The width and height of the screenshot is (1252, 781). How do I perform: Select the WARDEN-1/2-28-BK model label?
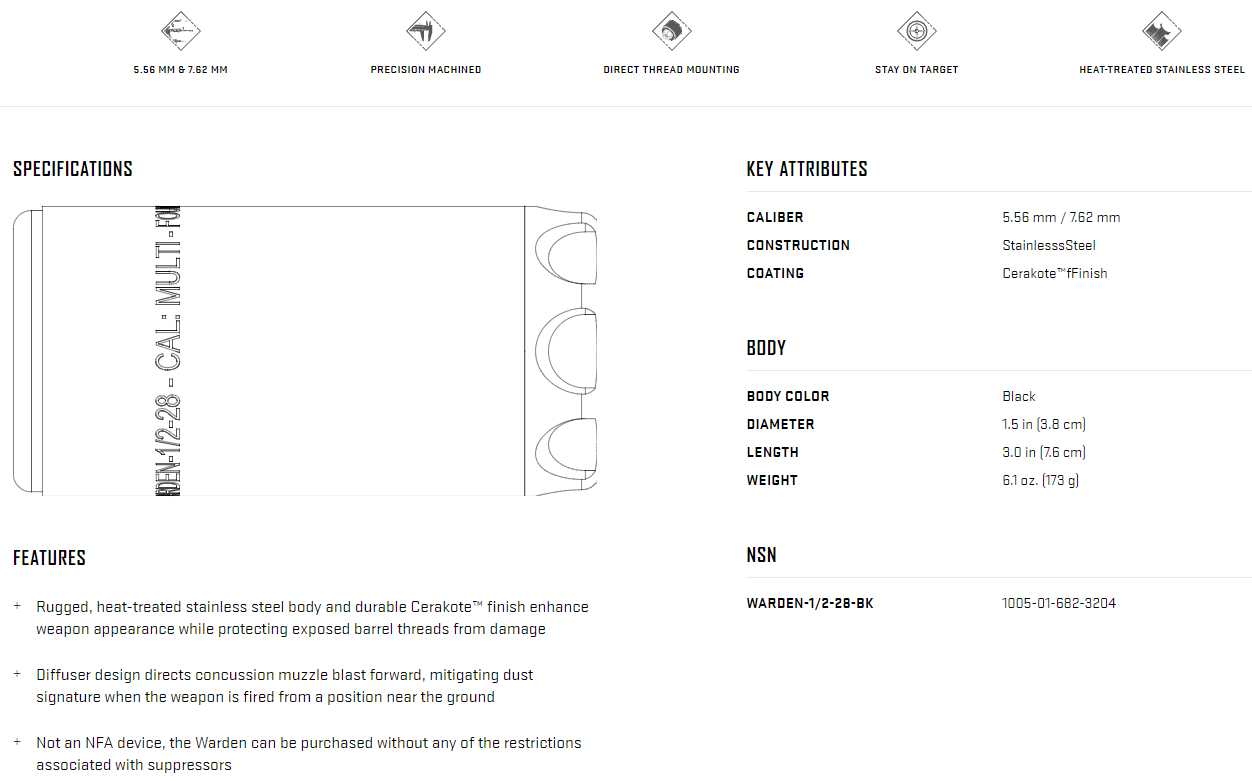tap(810, 603)
